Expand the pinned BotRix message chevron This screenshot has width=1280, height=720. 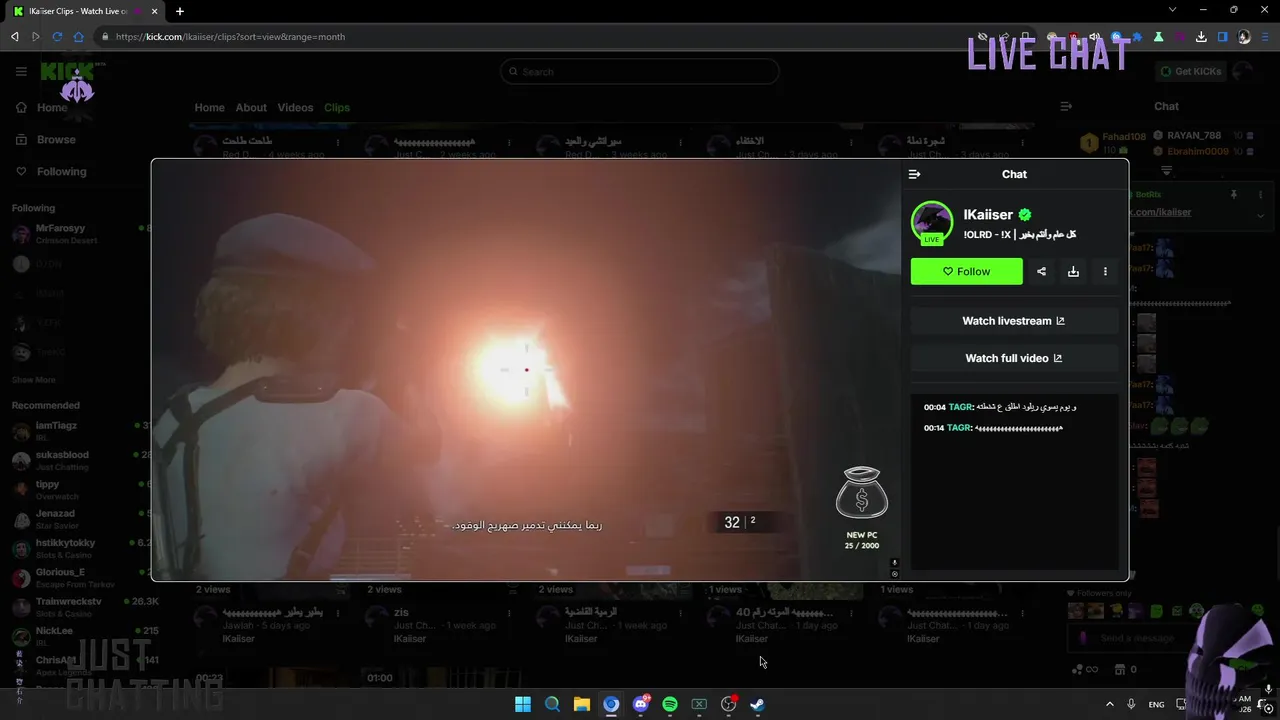[x=1260, y=215]
